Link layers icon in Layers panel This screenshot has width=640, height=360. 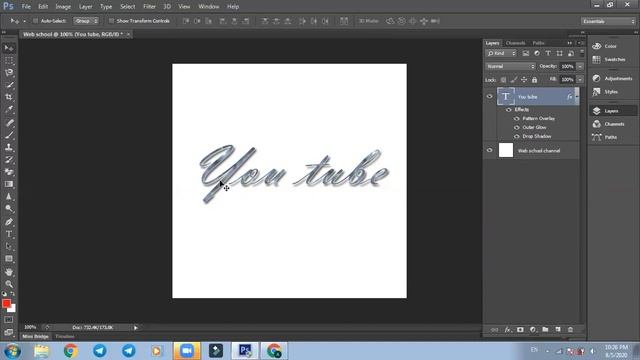(494, 329)
